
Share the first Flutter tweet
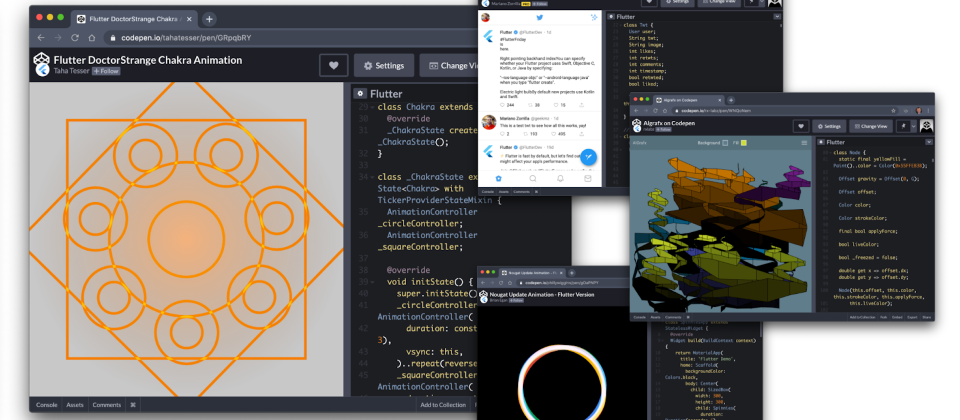581,105
